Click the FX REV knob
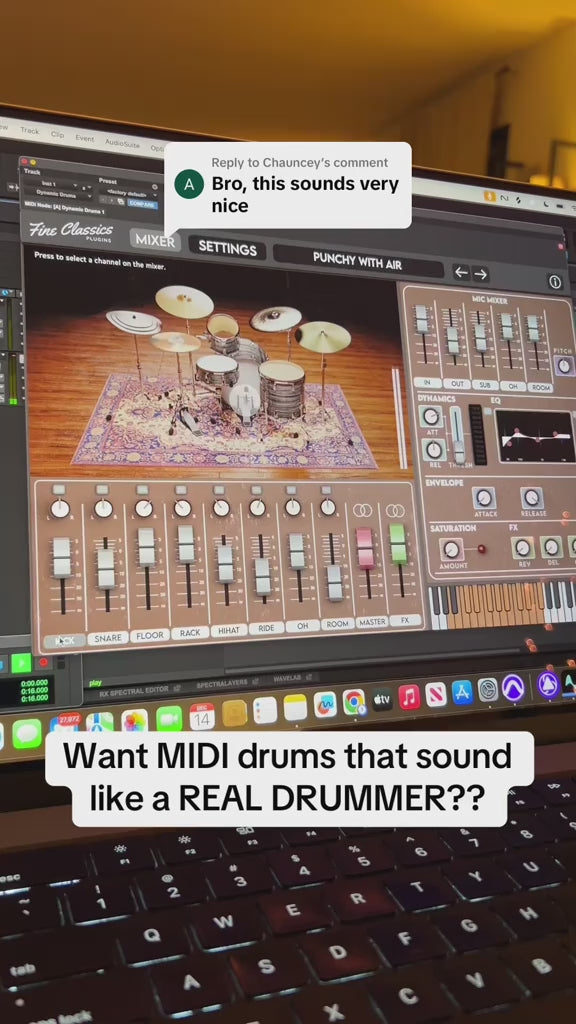The height and width of the screenshot is (1024, 576). tap(522, 547)
